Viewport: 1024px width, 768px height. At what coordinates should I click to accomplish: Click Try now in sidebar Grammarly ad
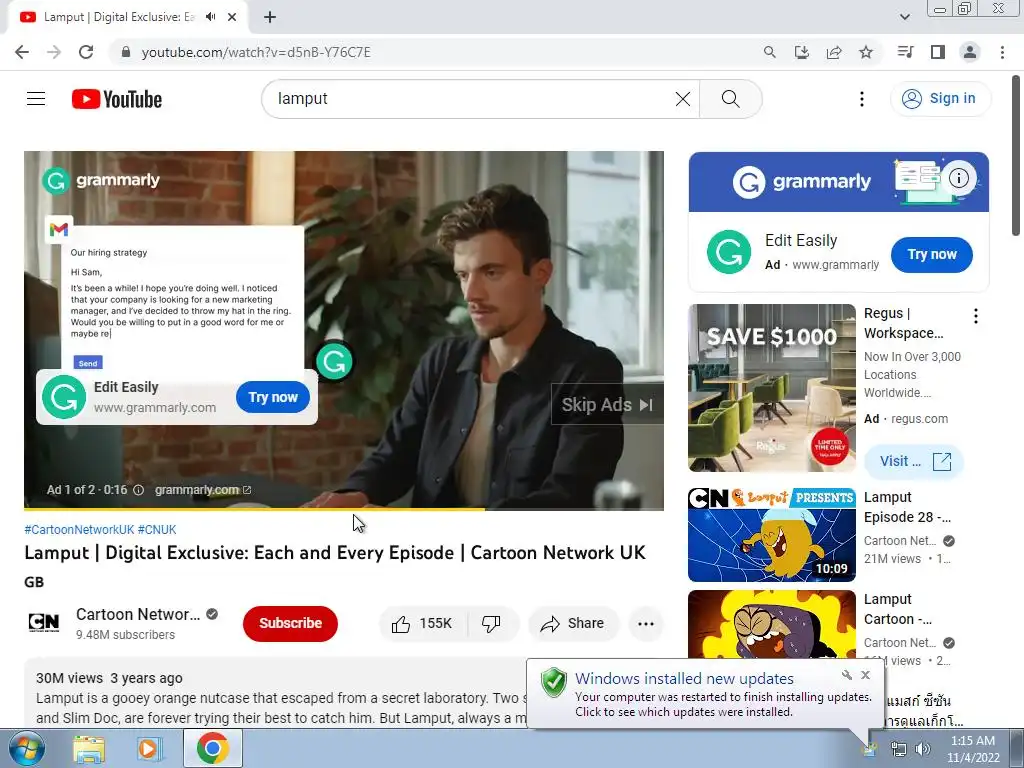[932, 254]
